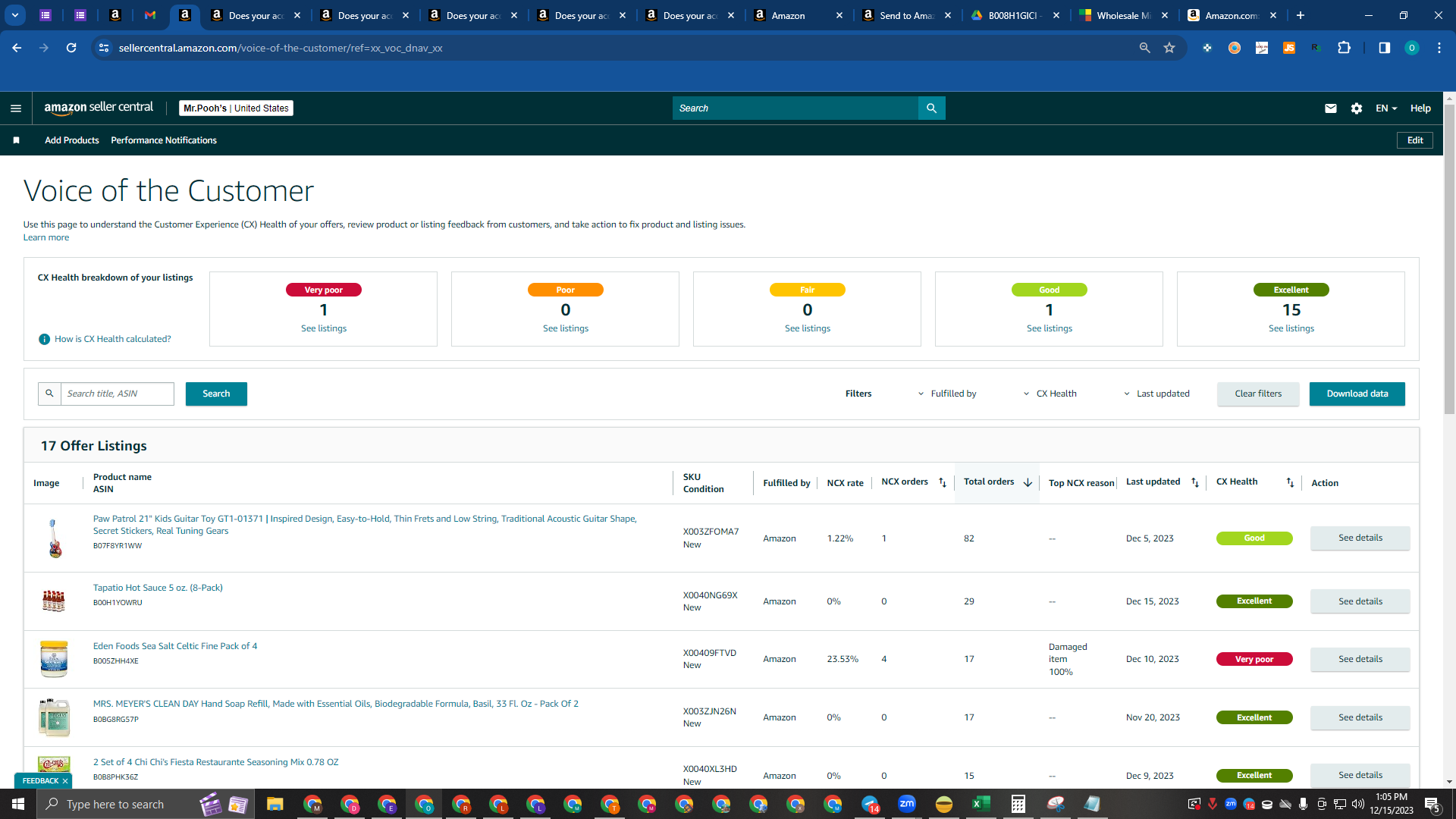Sort by Total orders arrow
The width and height of the screenshot is (1456, 819).
1028,482
